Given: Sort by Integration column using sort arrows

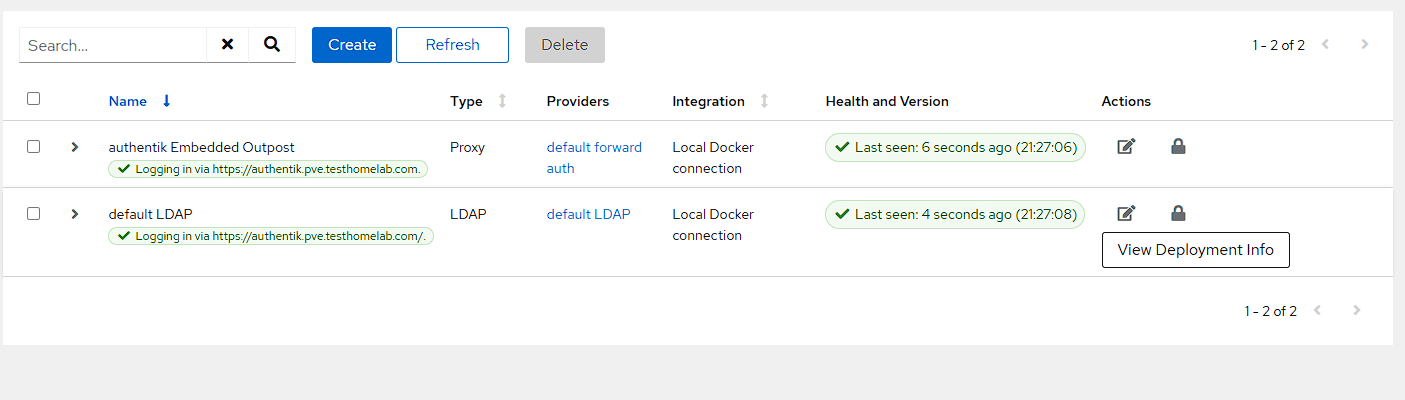Looking at the screenshot, I should (x=764, y=101).
